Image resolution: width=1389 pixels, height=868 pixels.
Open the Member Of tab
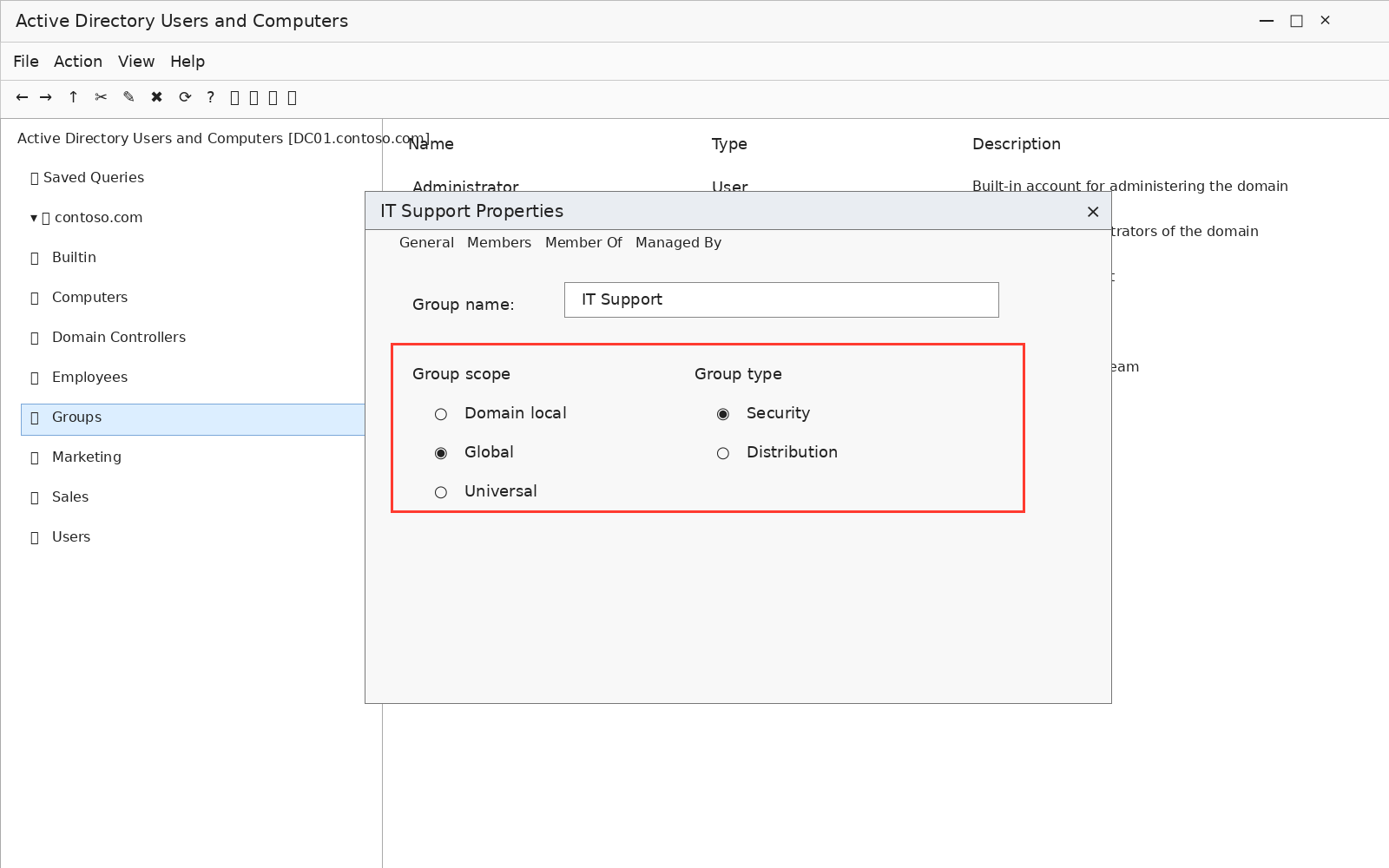(583, 243)
